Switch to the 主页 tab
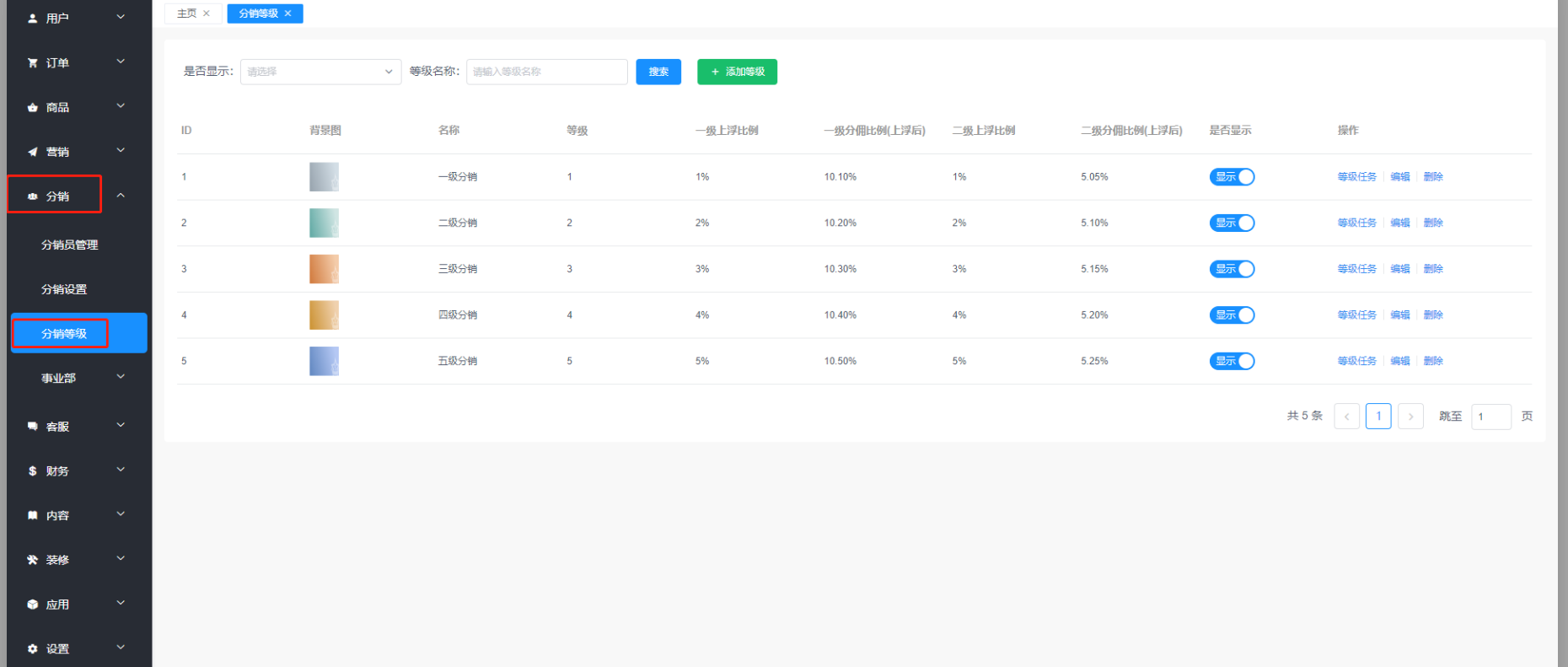Screen dimensions: 1568x667 coord(187,13)
